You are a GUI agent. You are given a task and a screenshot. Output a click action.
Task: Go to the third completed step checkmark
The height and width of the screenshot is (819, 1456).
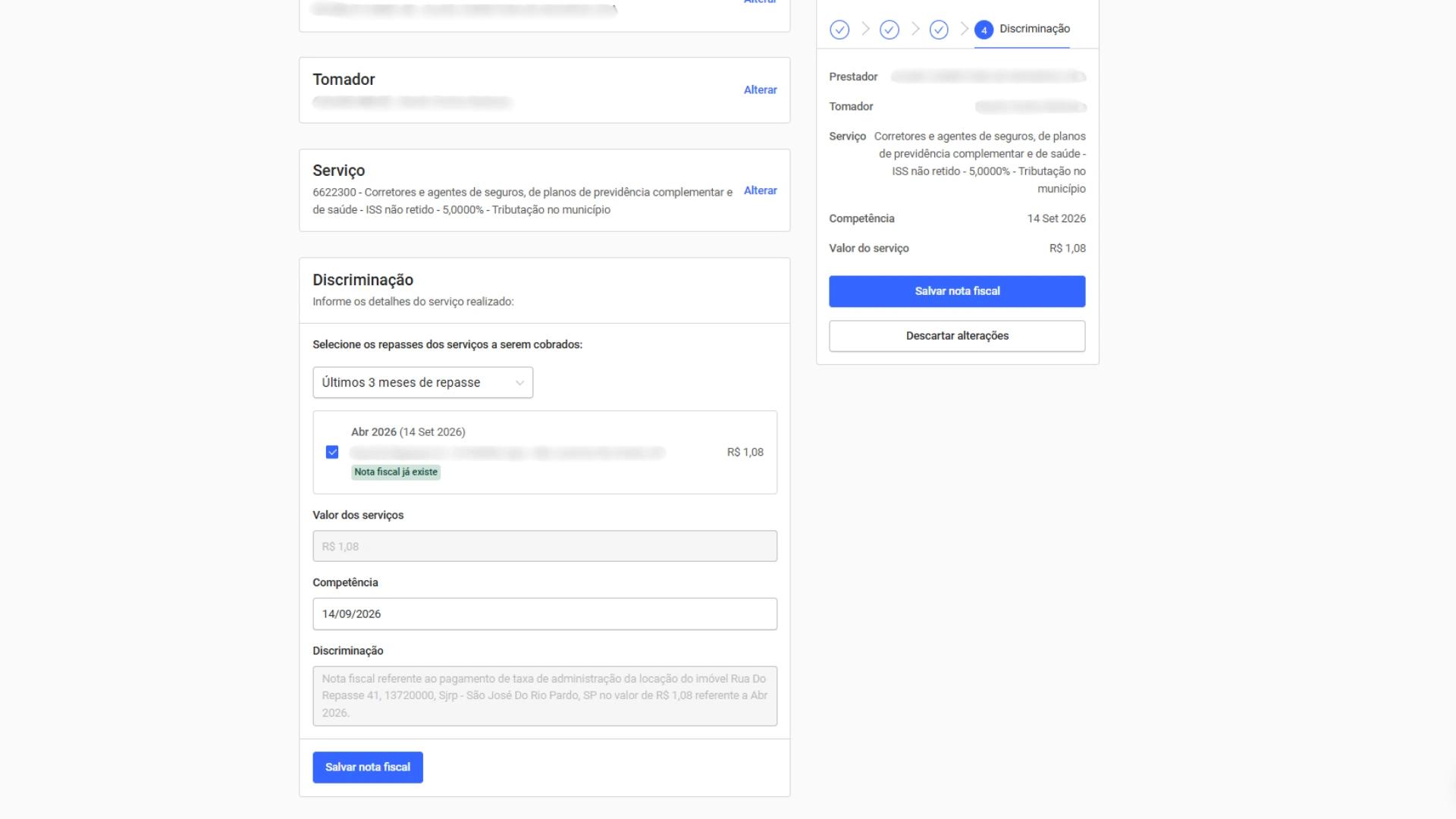click(x=939, y=30)
